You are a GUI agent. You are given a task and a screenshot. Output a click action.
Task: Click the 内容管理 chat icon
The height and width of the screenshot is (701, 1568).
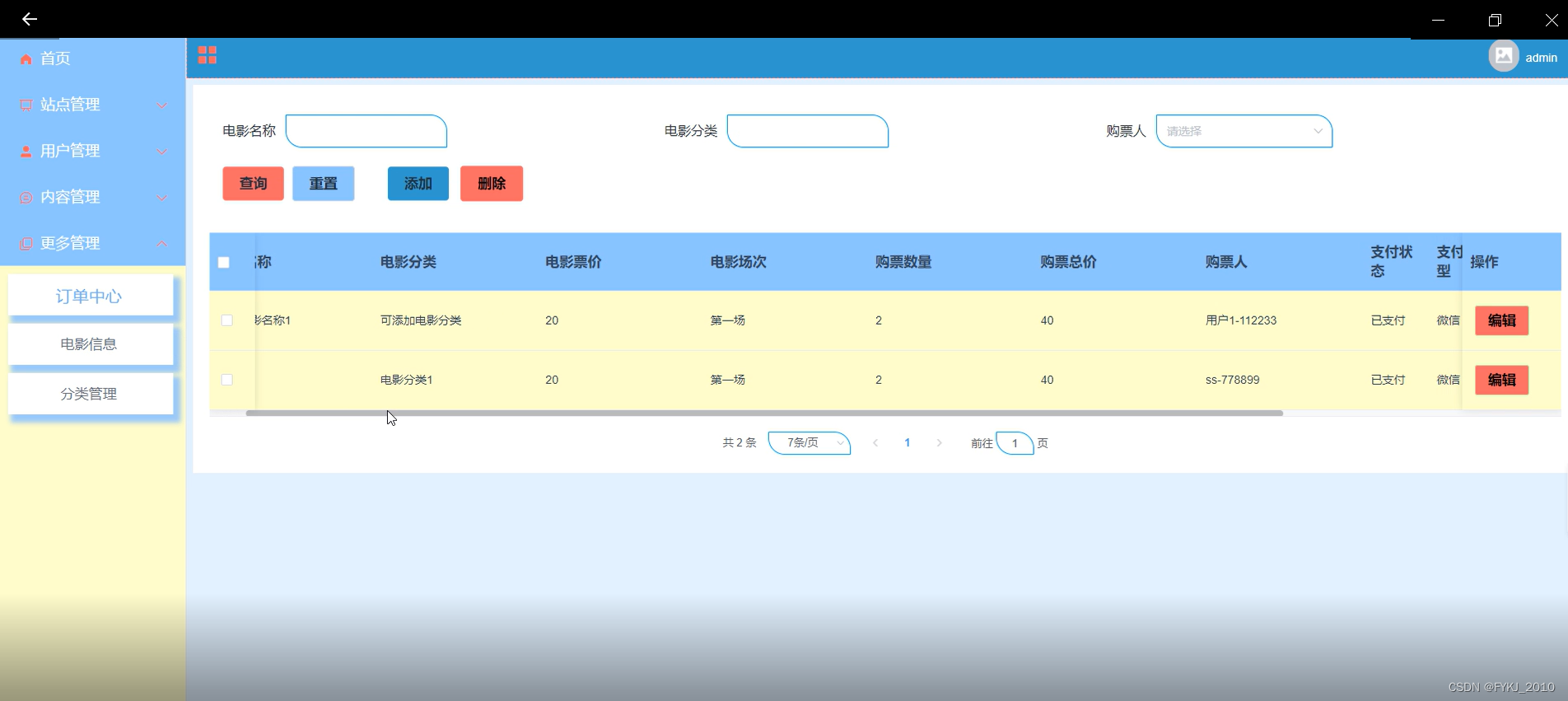pyautogui.click(x=26, y=198)
